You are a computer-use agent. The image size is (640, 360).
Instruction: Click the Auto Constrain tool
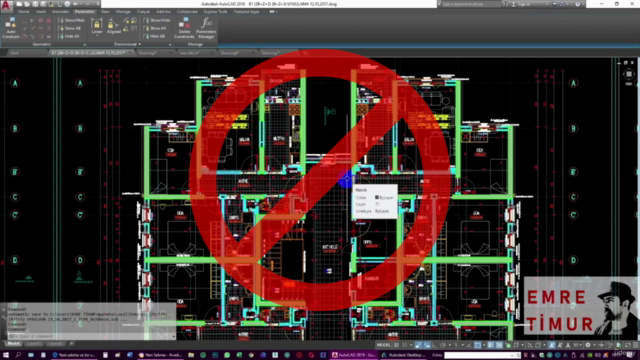(11, 28)
